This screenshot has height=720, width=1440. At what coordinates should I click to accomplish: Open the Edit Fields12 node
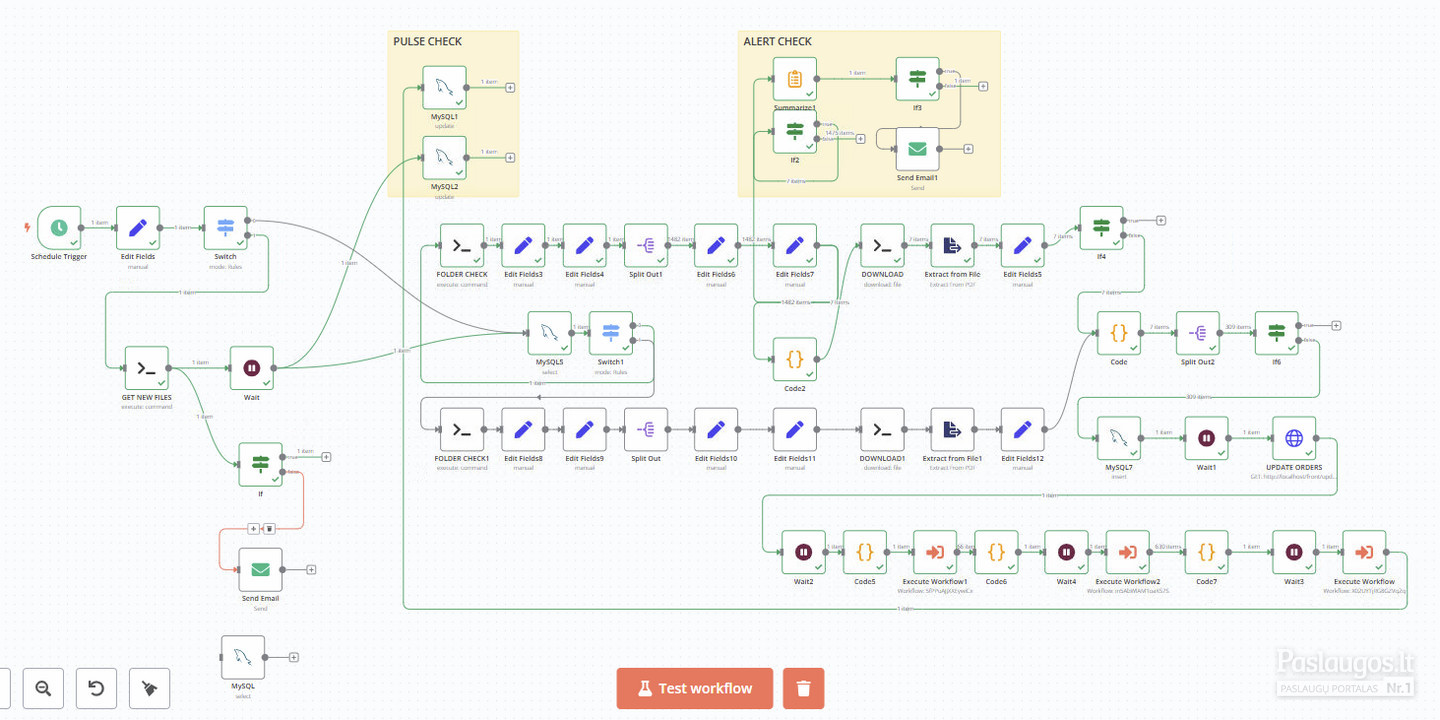pyautogui.click(x=1022, y=430)
